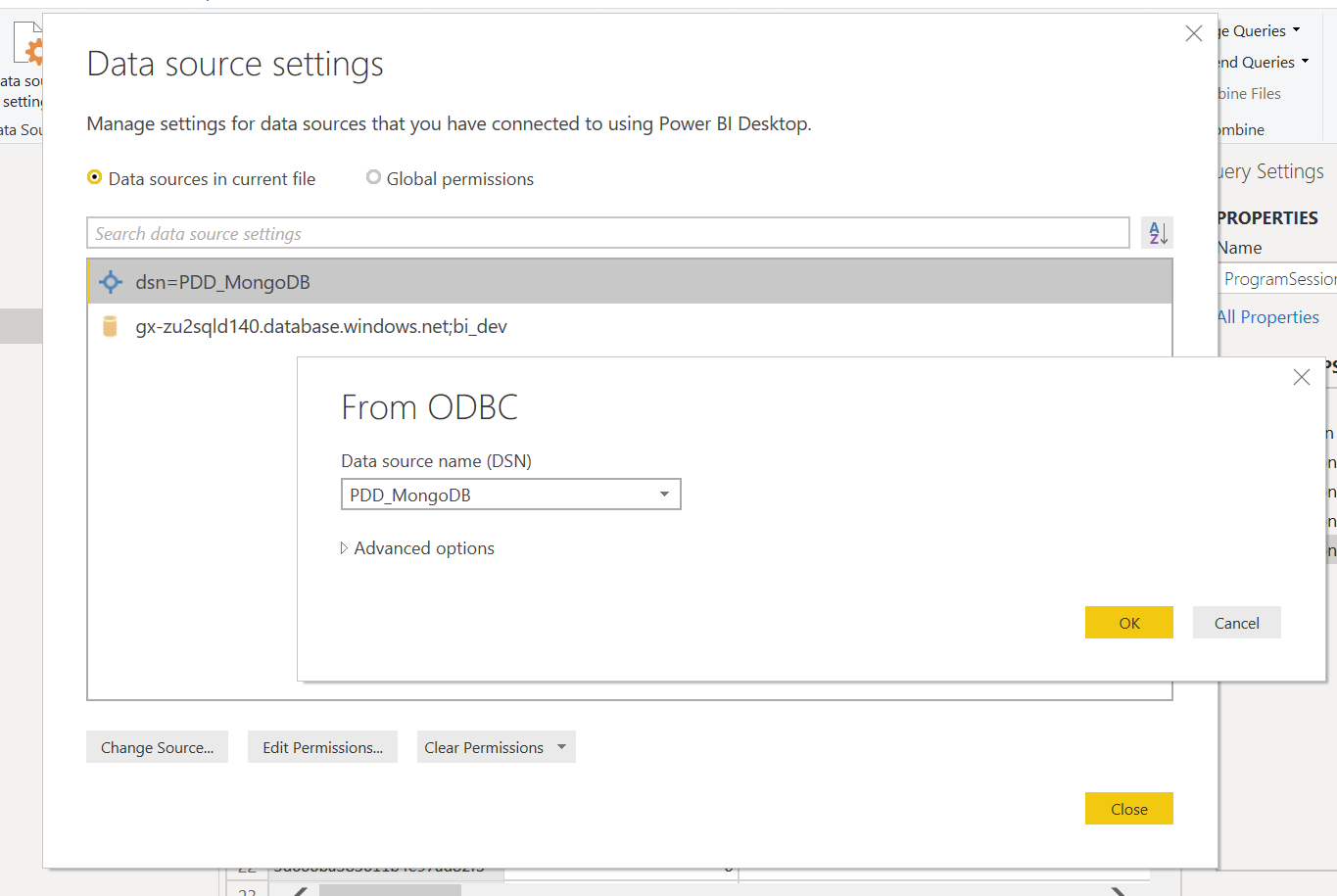Viewport: 1337px width, 896px height.
Task: Open the Append Queries ribbon dropdown
Action: coord(1262,62)
